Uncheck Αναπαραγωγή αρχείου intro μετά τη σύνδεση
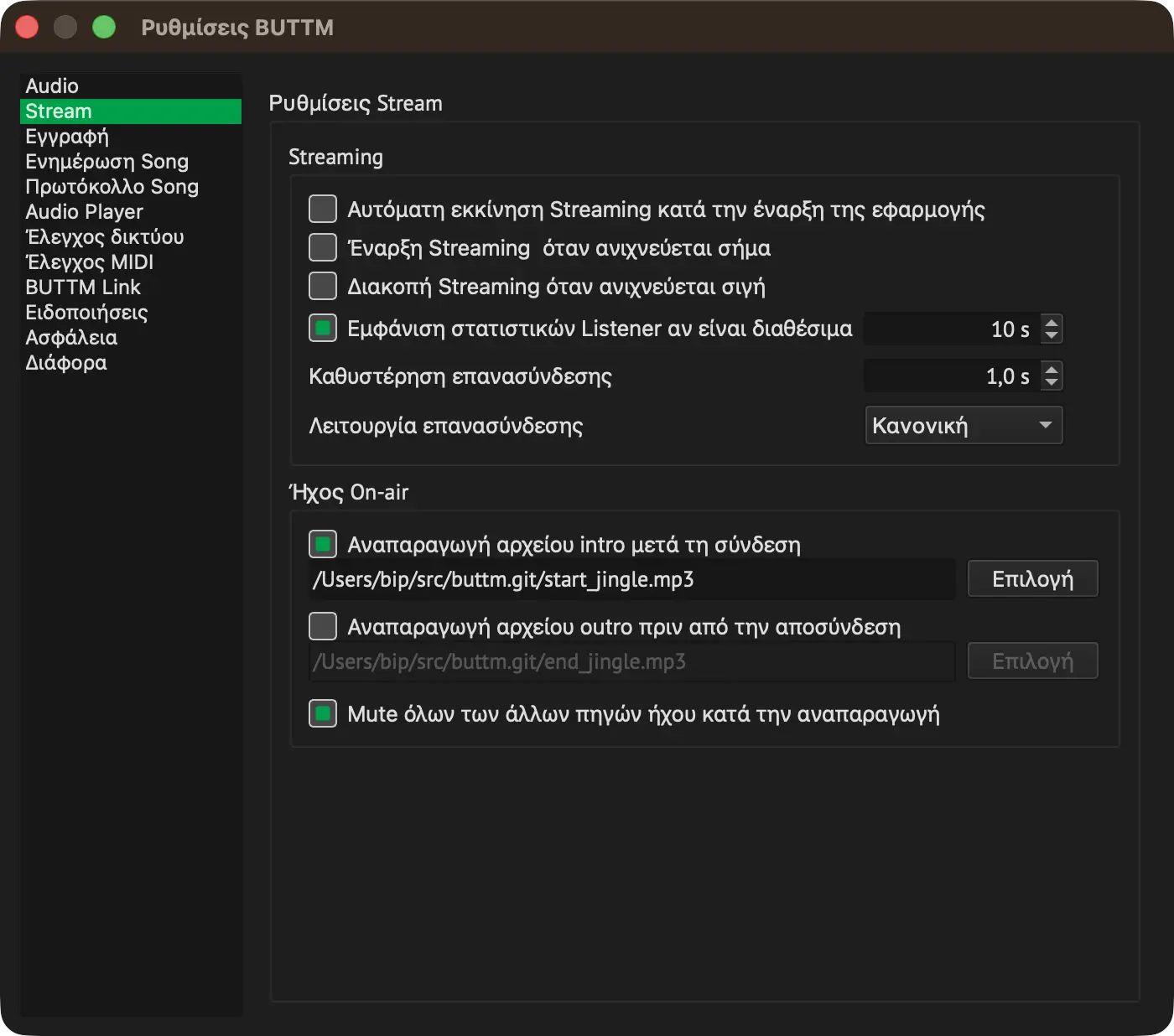The height and width of the screenshot is (1036, 1174). [x=323, y=544]
